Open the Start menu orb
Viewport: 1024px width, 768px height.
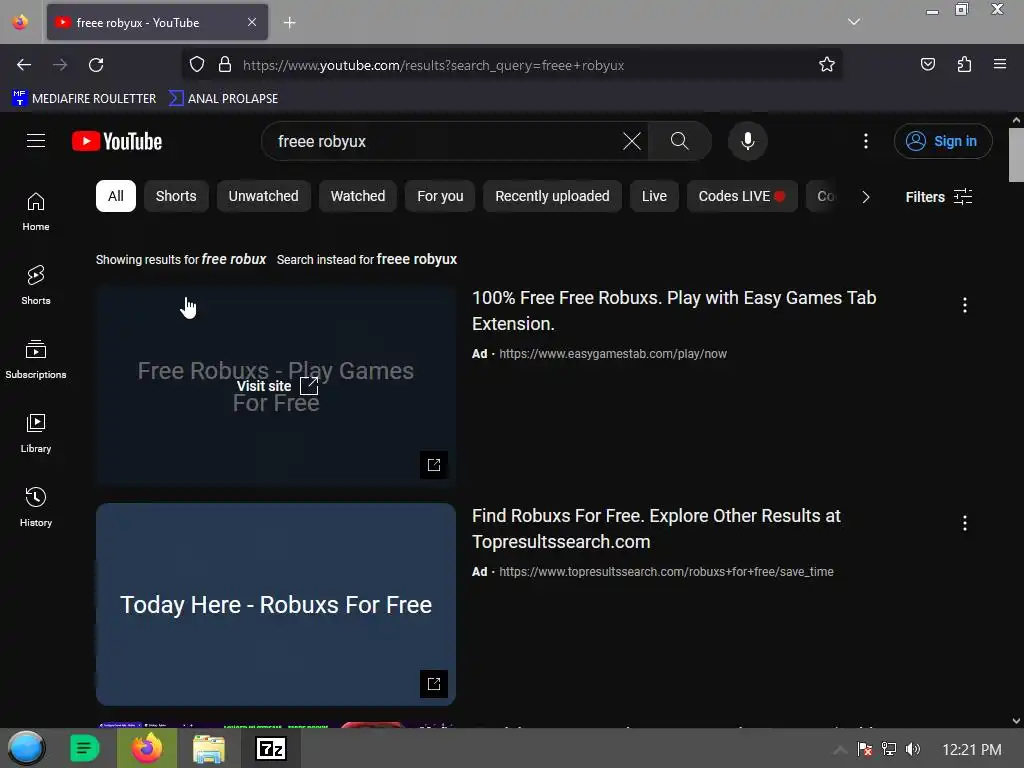26,748
